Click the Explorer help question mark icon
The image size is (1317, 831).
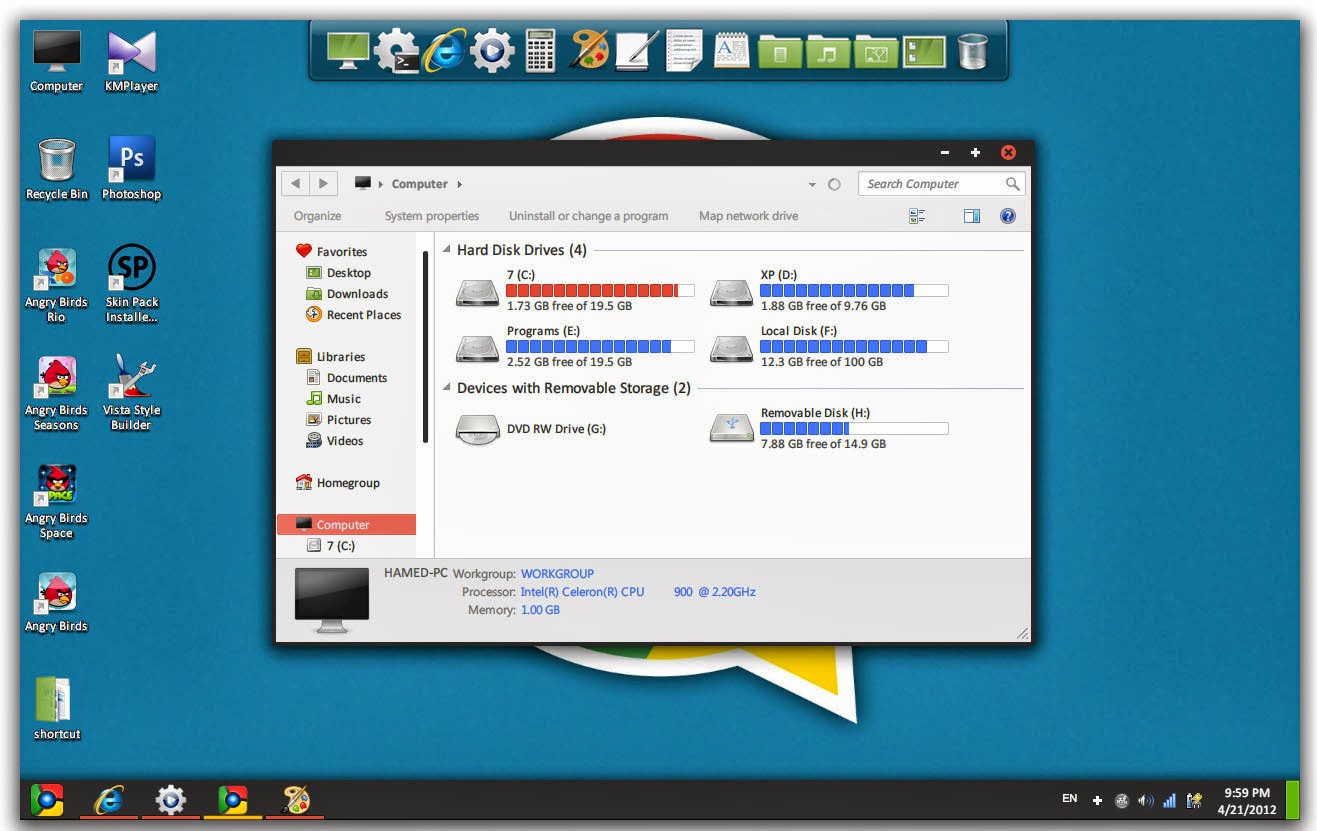1008,216
